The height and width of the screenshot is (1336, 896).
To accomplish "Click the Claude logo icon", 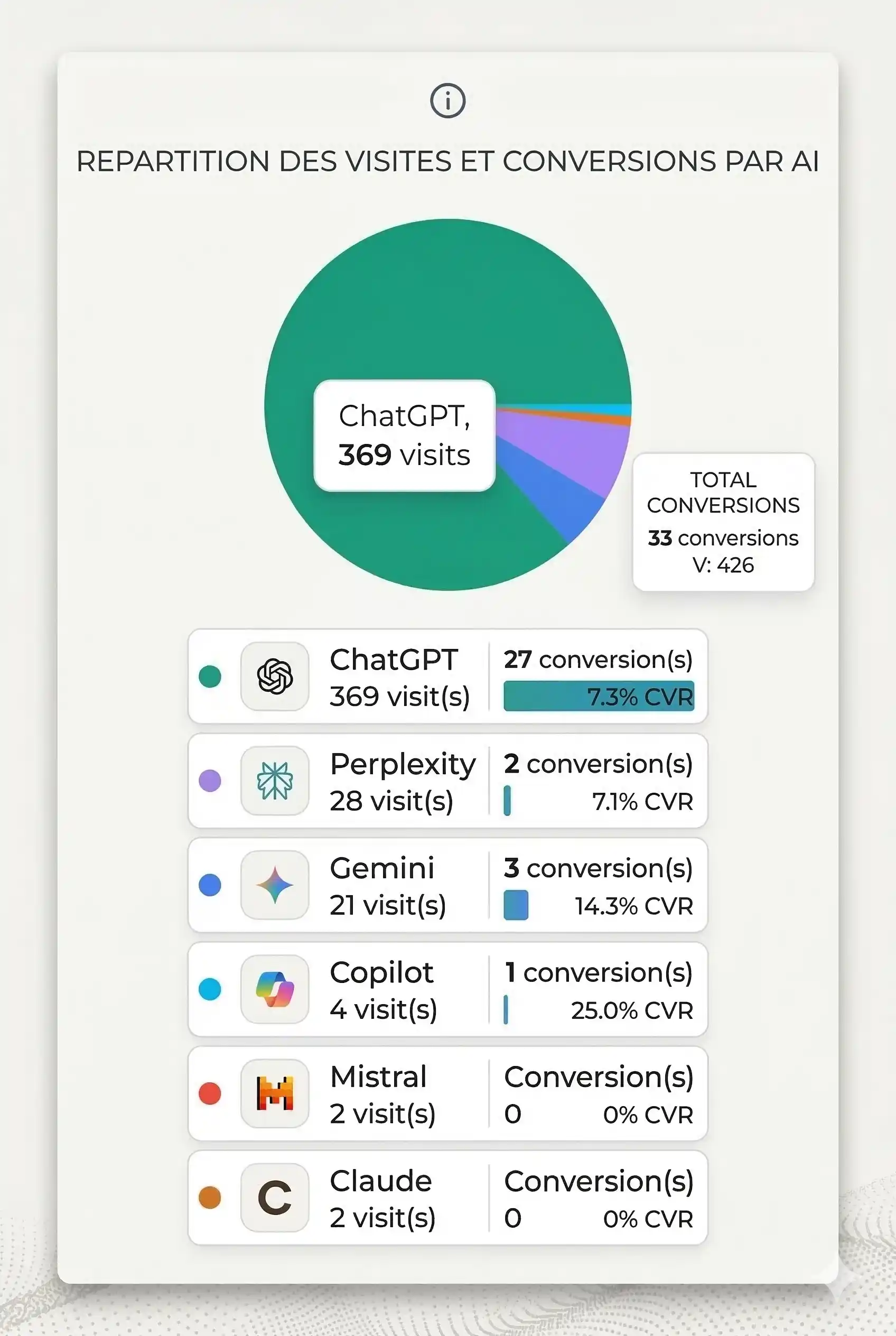I will point(275,1198).
